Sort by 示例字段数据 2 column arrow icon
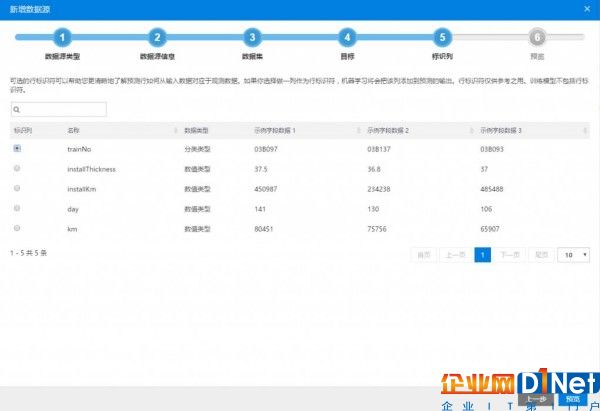The image size is (600, 411). pyautogui.click(x=471, y=130)
